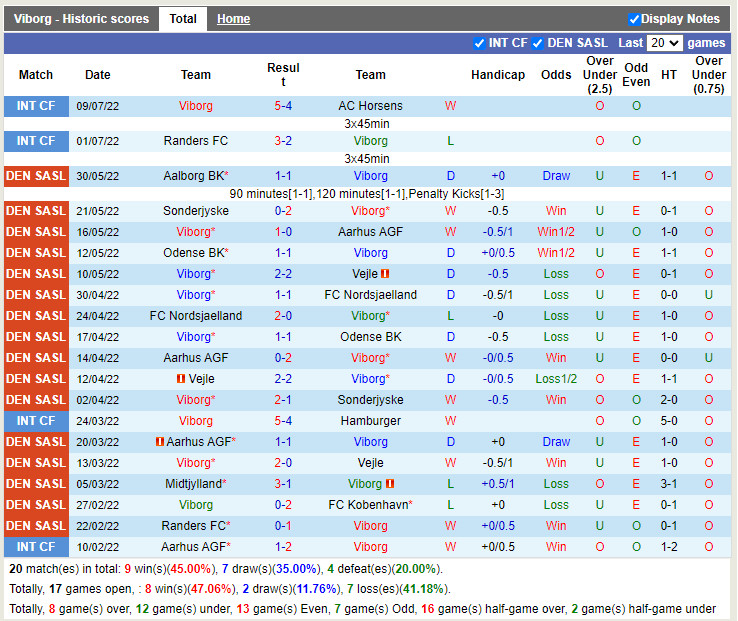Open the FC Kobenhavn team link

pyautogui.click(x=369, y=505)
